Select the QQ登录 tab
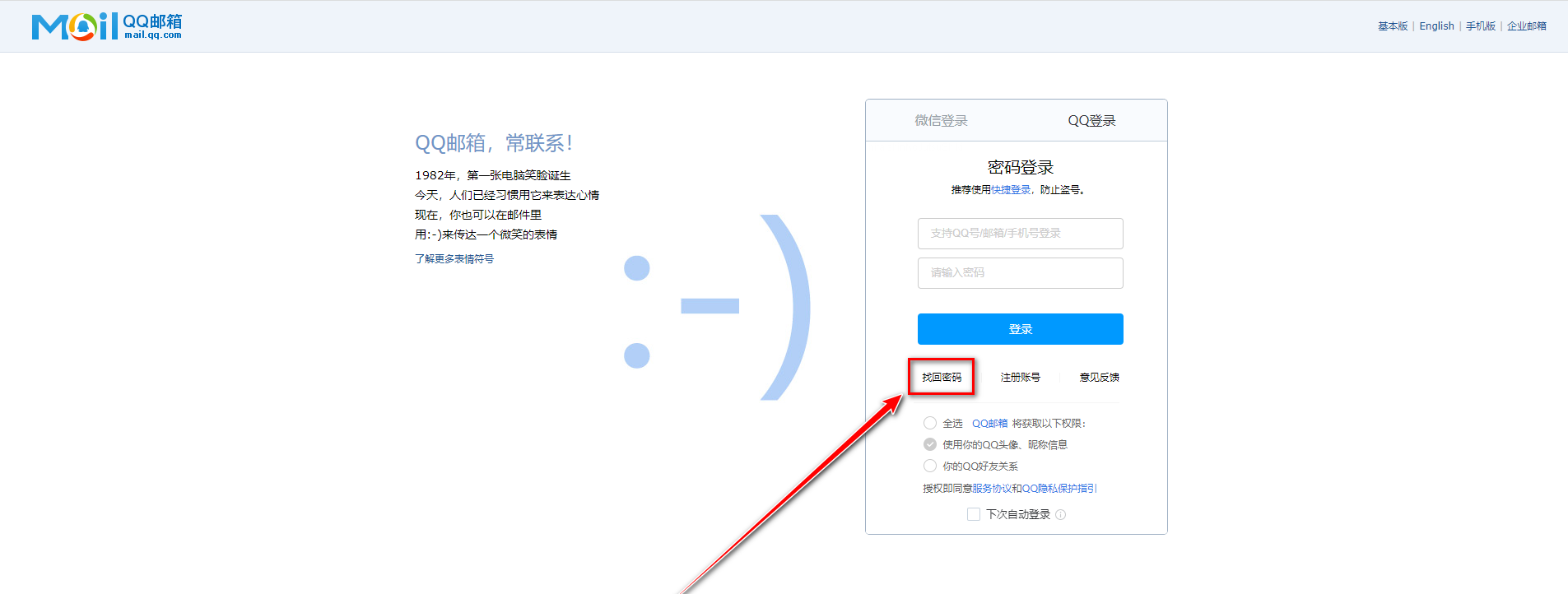 coord(1091,121)
